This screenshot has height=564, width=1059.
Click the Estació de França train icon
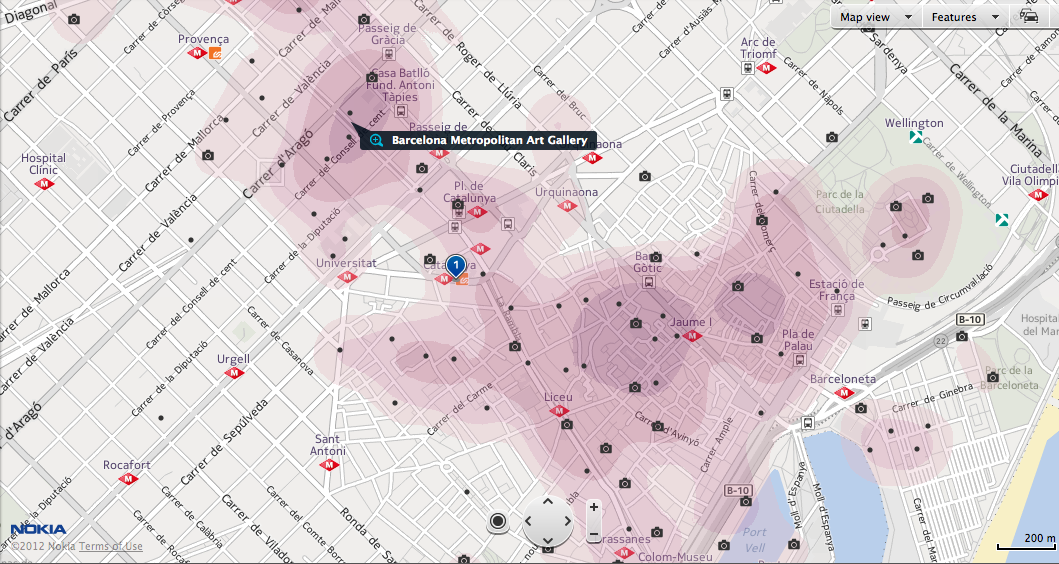pos(837,310)
